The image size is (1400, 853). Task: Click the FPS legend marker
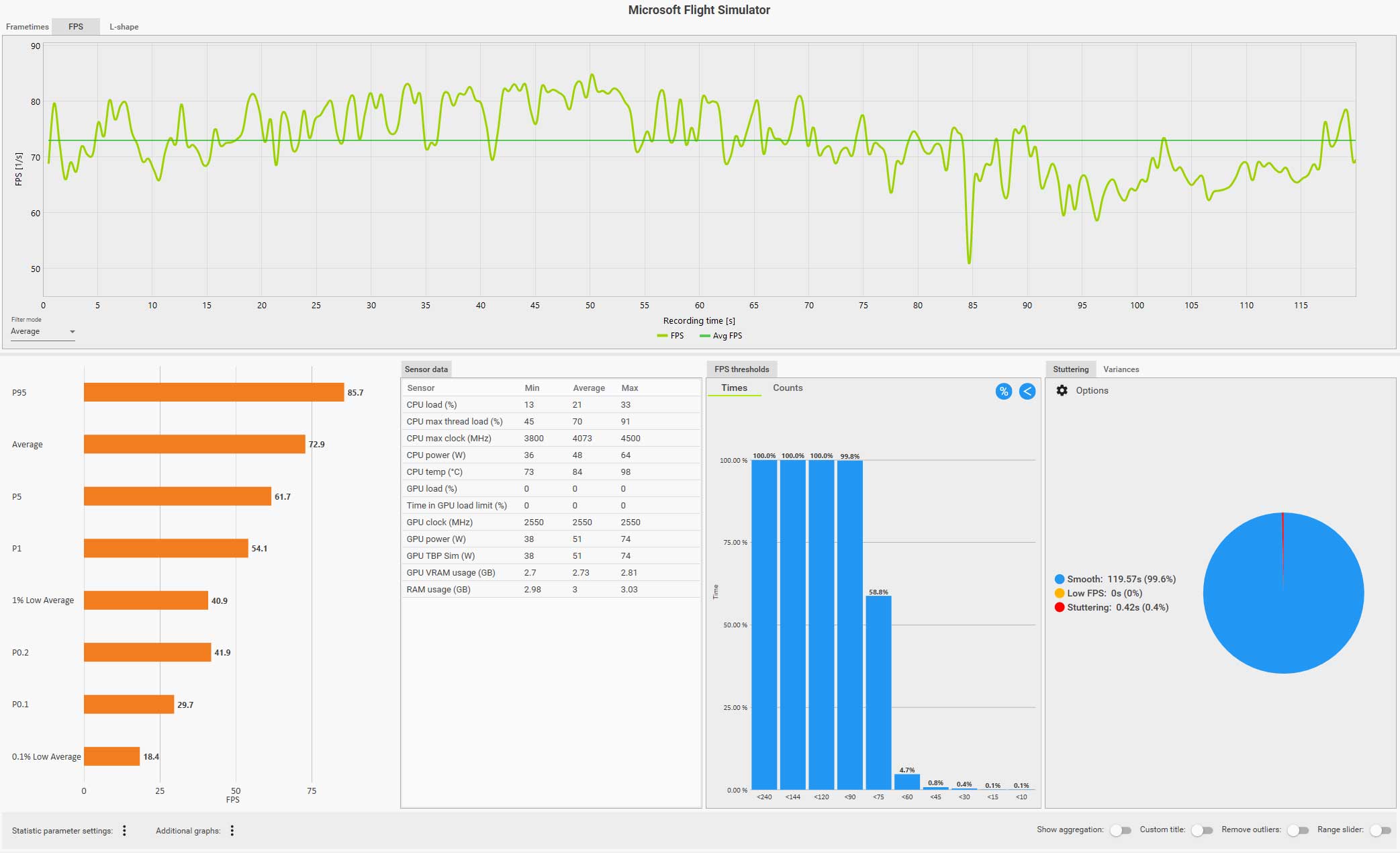pyautogui.click(x=662, y=336)
